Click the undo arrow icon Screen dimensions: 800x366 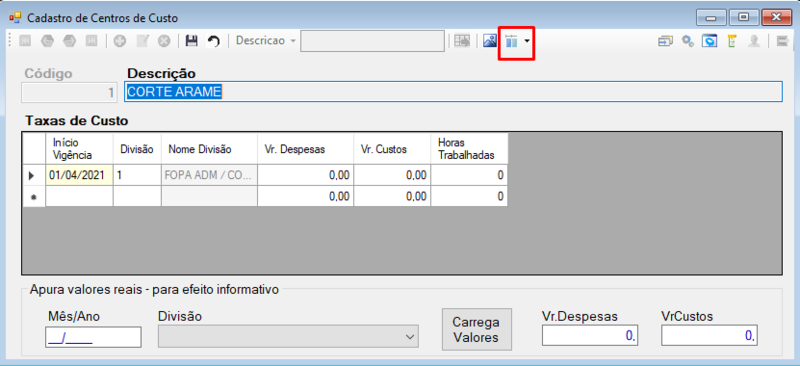coord(213,41)
